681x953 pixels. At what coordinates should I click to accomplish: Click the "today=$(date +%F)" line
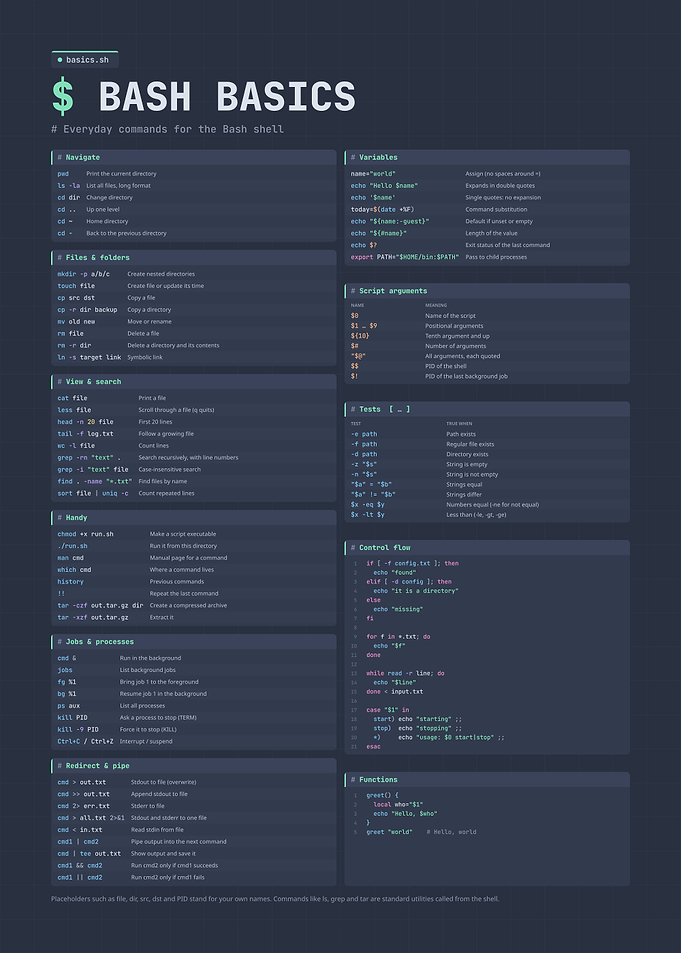[x=382, y=209]
